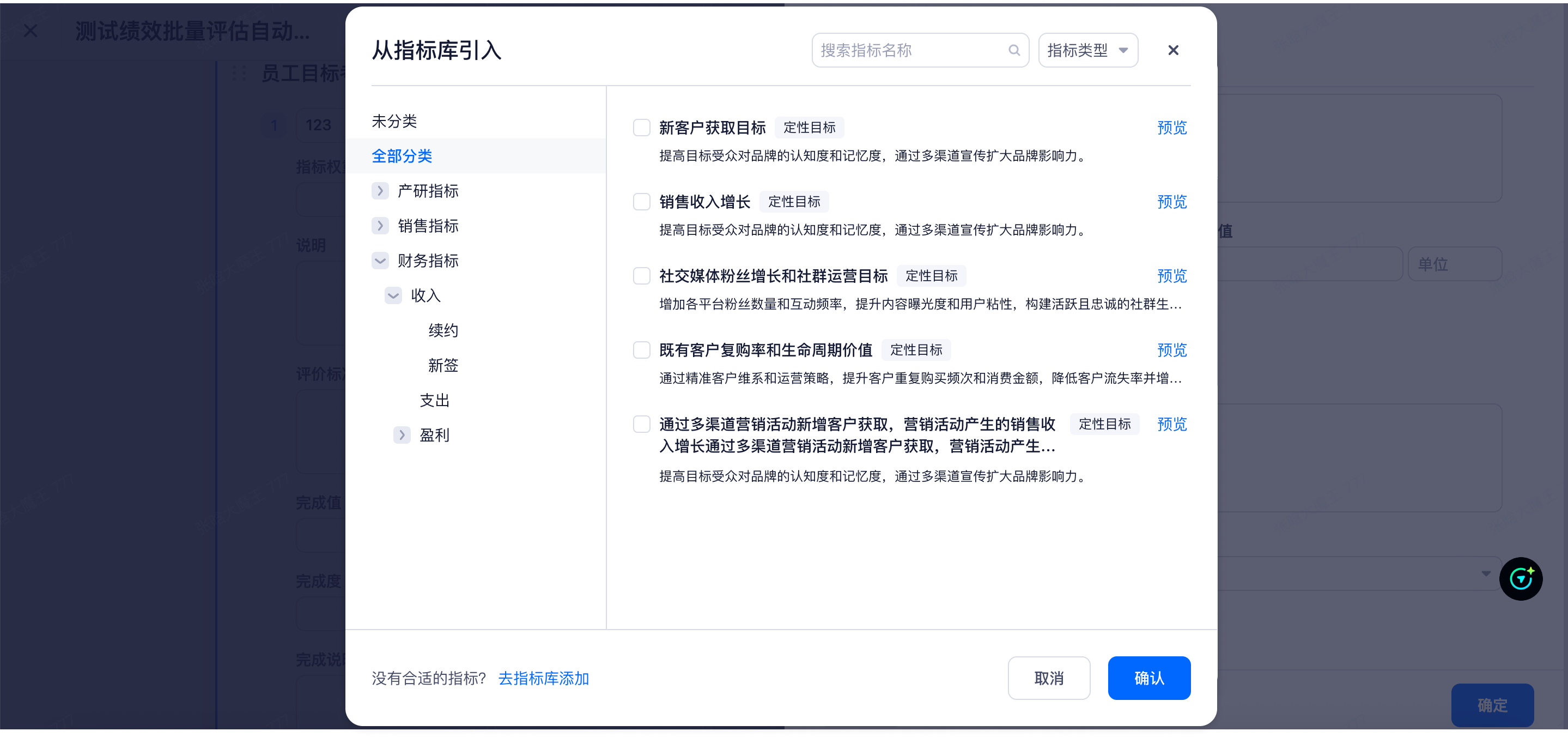Click the search magnifier icon
Viewport: 1568px width, 737px height.
(1014, 50)
